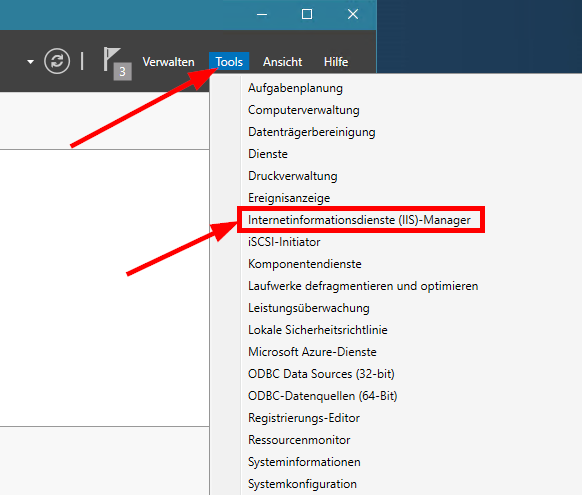Viewport: 582px width, 495px height.
Task: Launch ODBC Data Sources (32-bit)
Action: point(321,374)
